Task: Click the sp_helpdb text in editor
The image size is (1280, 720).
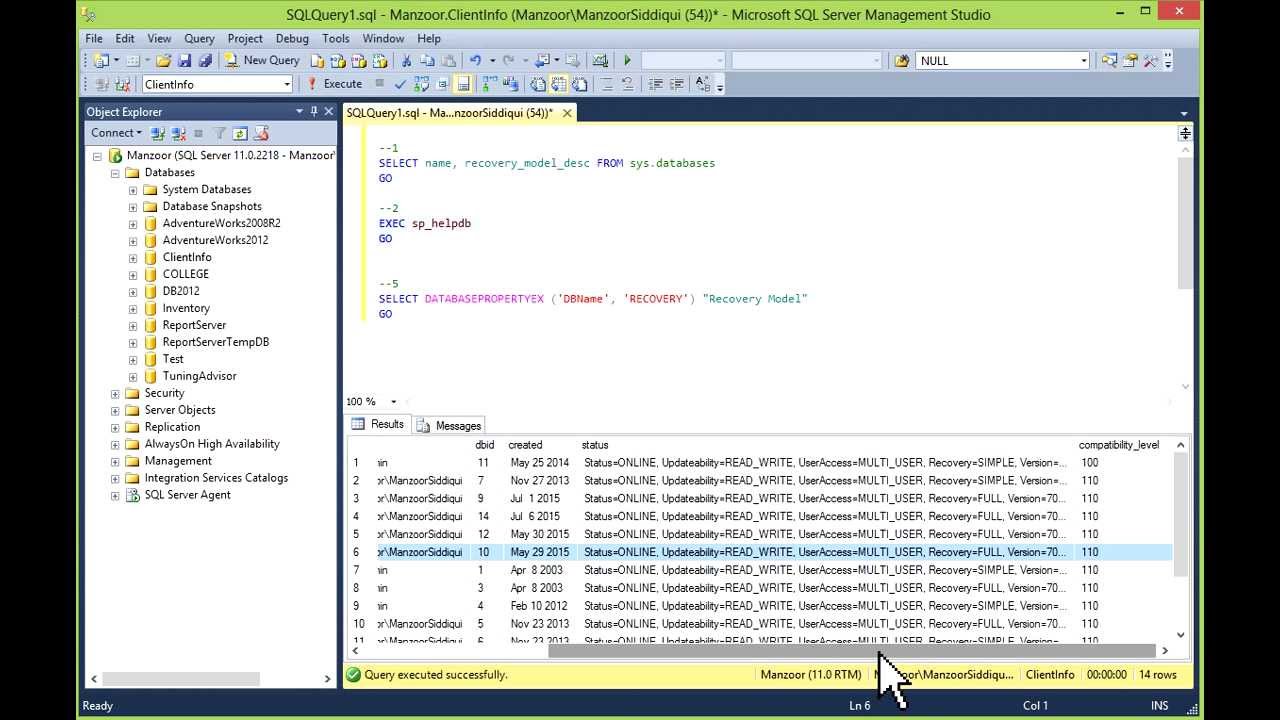Action: (441, 223)
